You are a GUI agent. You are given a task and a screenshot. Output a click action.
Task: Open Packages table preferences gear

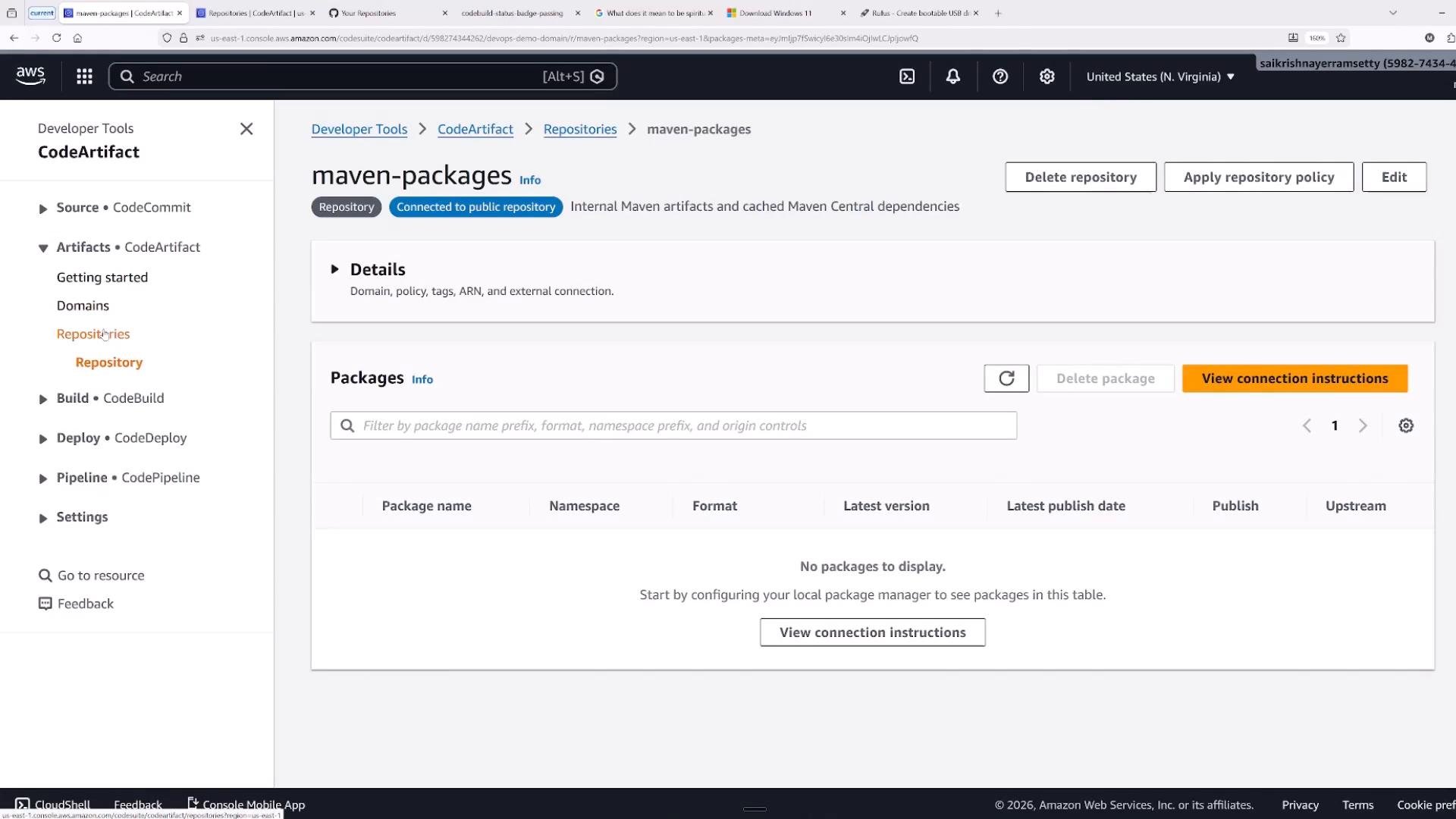point(1406,425)
